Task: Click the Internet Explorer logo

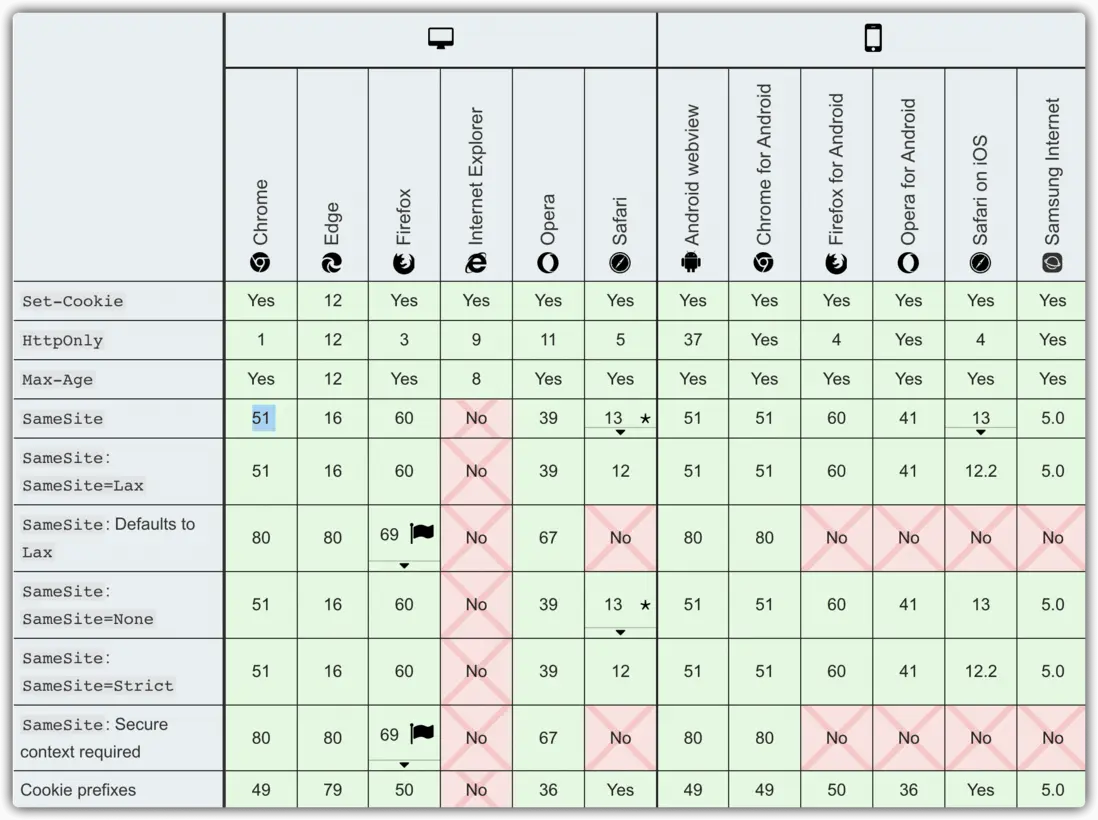Action: [476, 263]
